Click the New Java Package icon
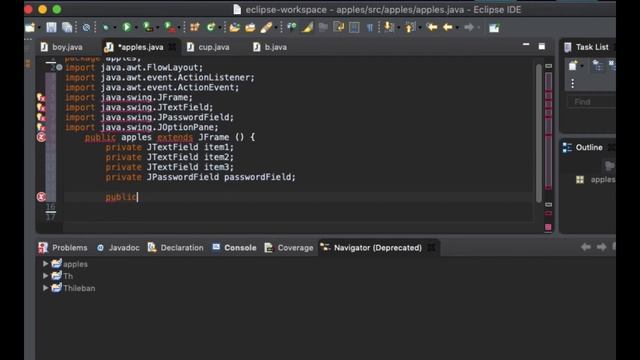Screen dimensions: 640x360 click(x=195, y=27)
